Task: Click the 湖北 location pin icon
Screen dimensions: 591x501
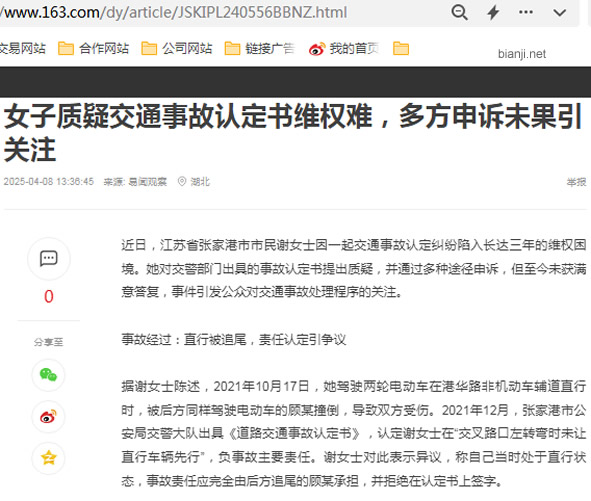Action: 182,182
